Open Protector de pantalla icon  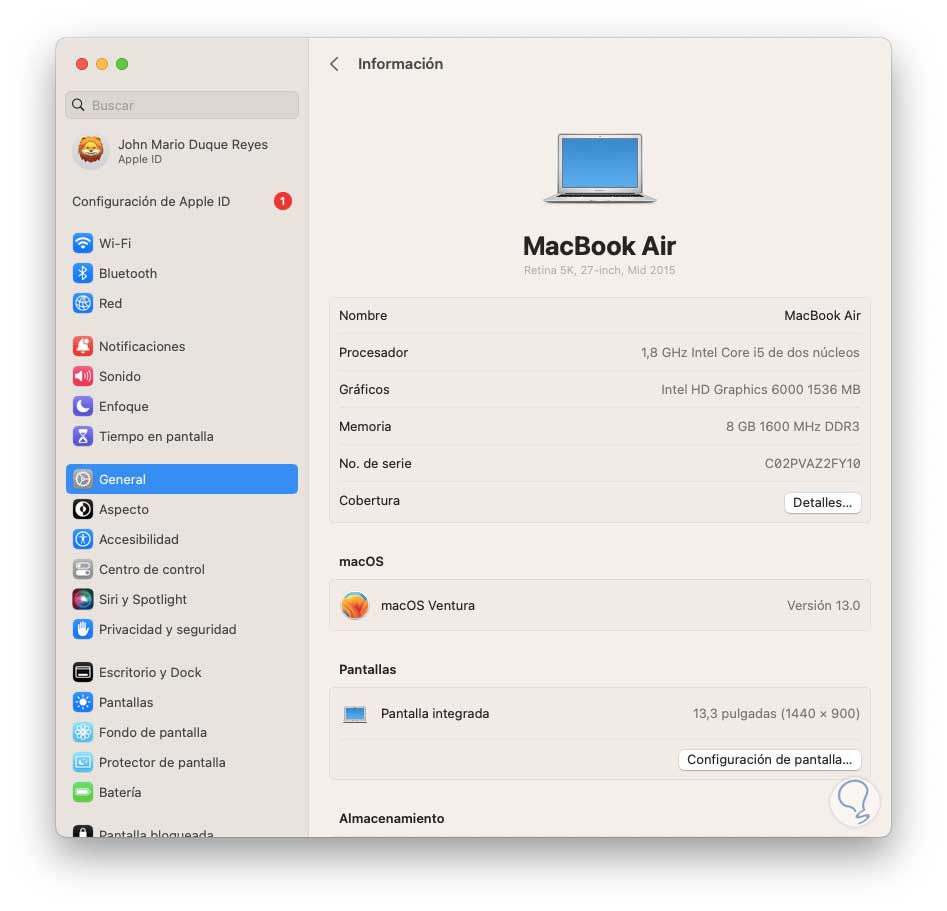point(83,762)
